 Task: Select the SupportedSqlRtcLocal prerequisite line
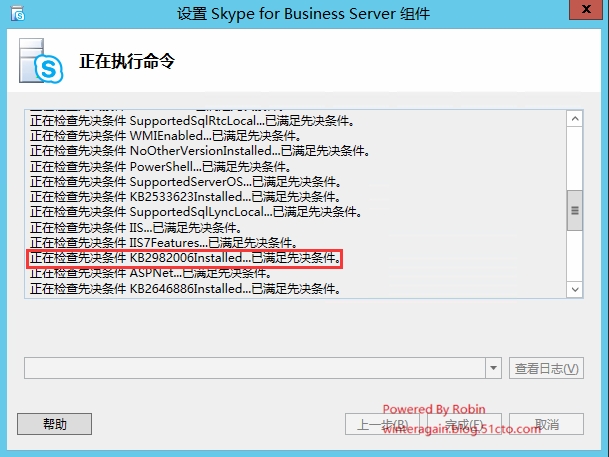coord(192,121)
